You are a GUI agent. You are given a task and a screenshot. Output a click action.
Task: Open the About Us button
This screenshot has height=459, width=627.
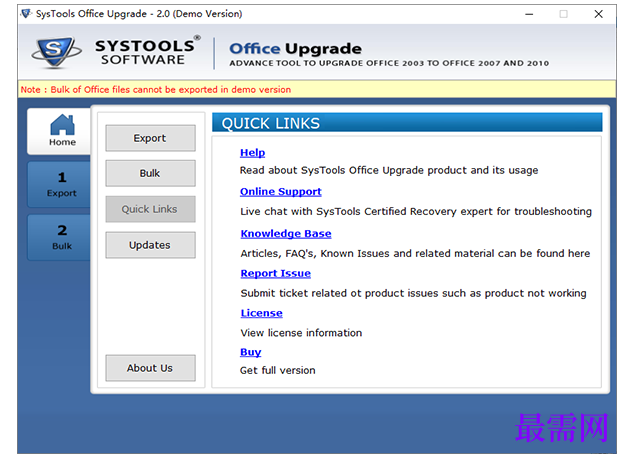click(x=150, y=368)
